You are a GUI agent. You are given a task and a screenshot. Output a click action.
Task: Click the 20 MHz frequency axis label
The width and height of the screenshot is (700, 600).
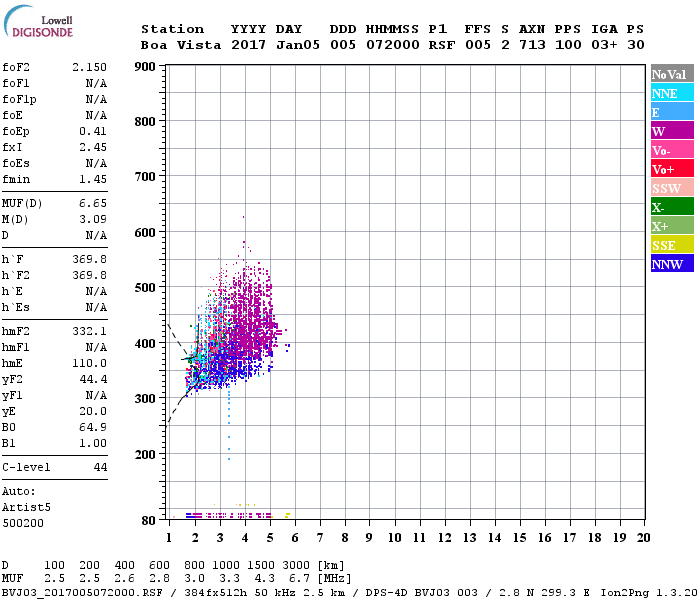click(x=643, y=538)
